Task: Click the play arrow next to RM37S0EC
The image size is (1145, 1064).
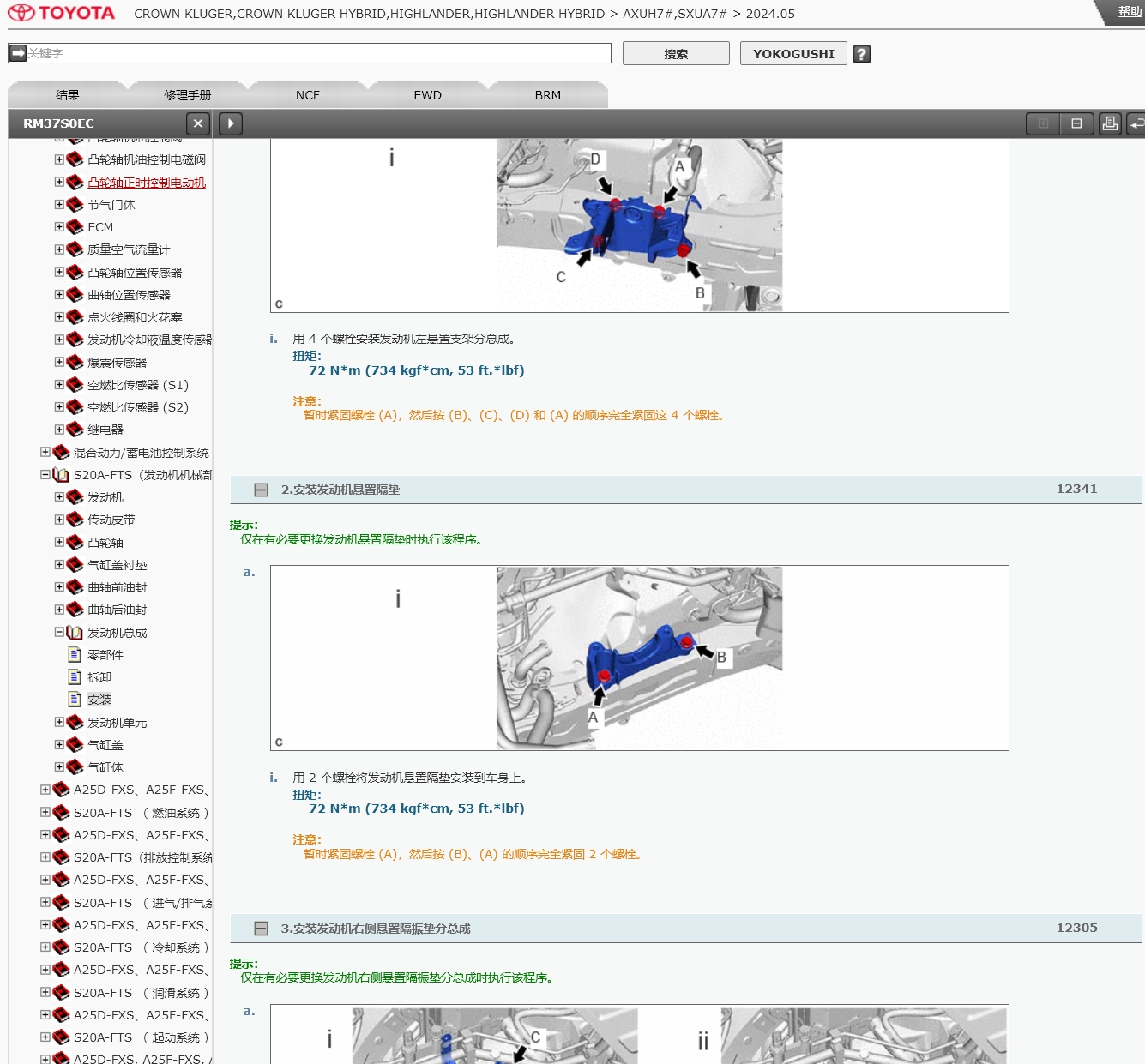Action: coord(231,123)
